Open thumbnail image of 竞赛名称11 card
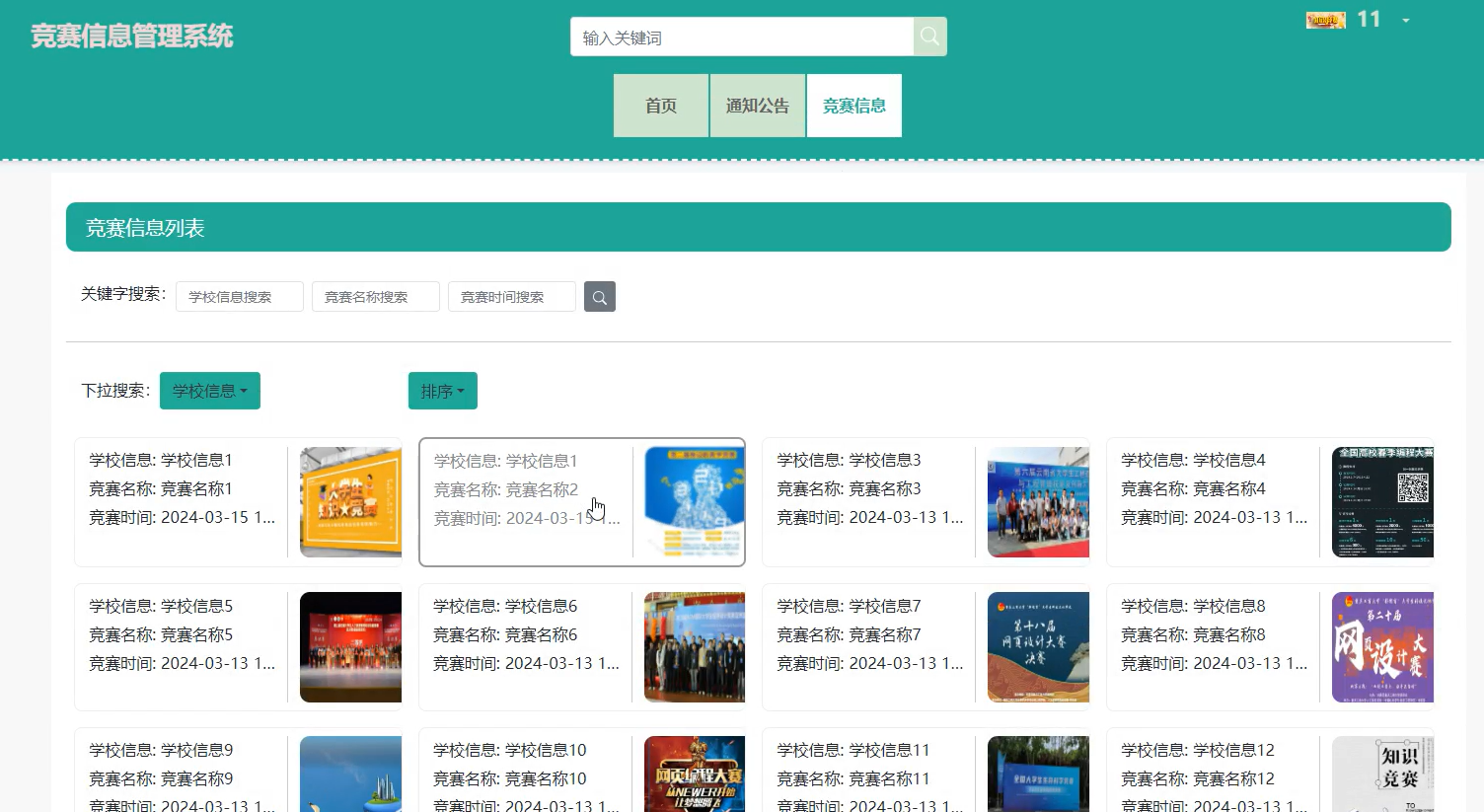The width and height of the screenshot is (1484, 812). click(x=1038, y=775)
